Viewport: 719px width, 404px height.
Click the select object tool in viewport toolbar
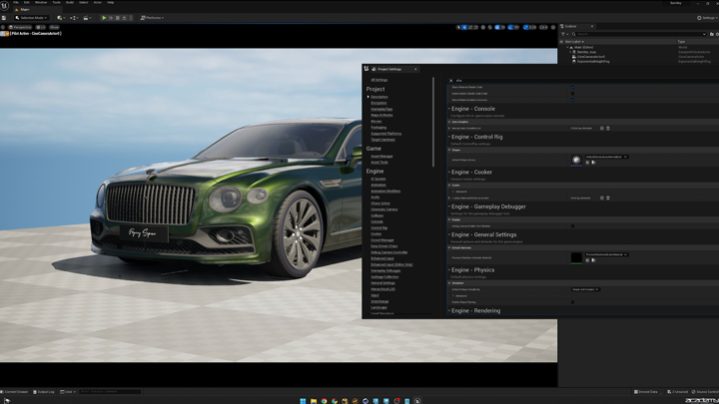click(459, 28)
